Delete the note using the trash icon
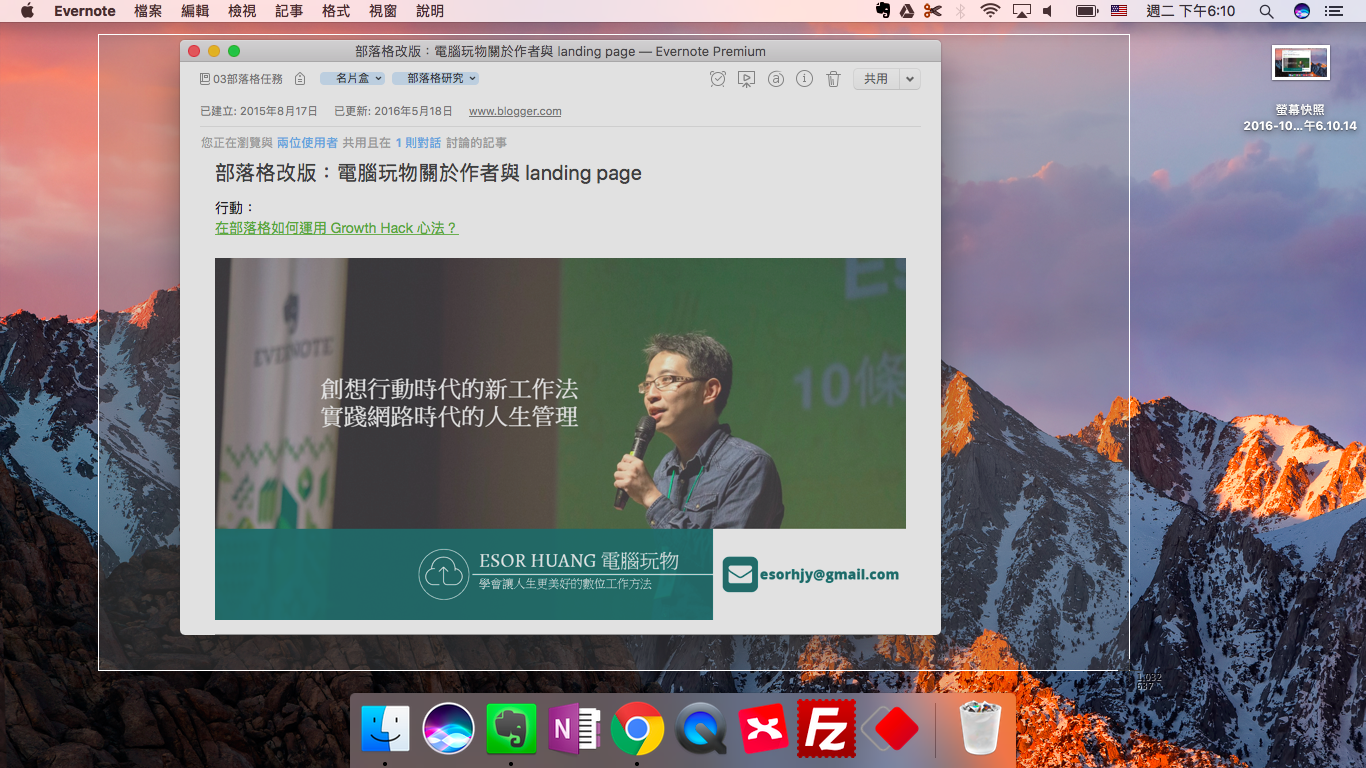Screen dimensions: 1366x768 [x=833, y=79]
